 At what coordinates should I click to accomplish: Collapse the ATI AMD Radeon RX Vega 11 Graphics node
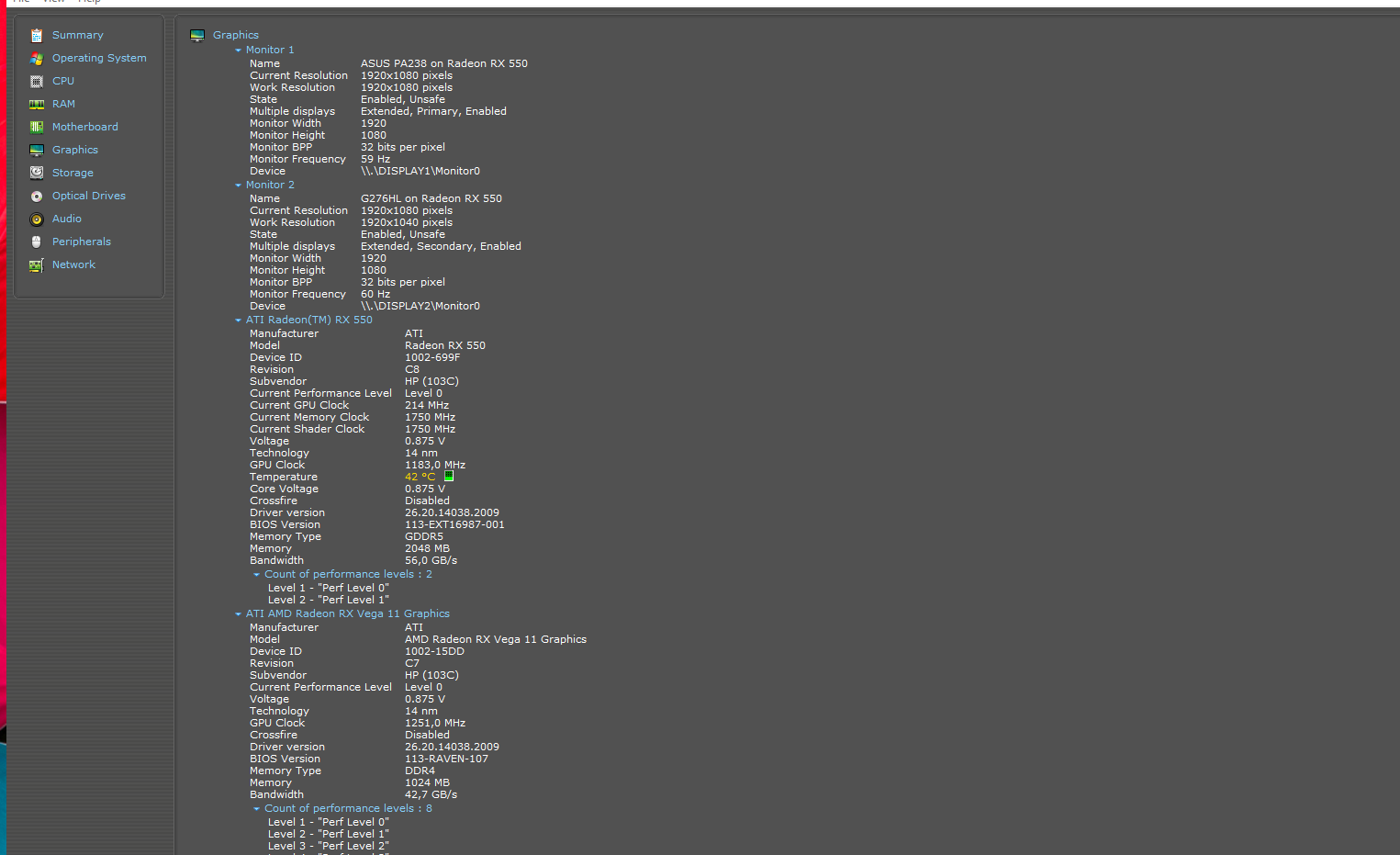238,614
